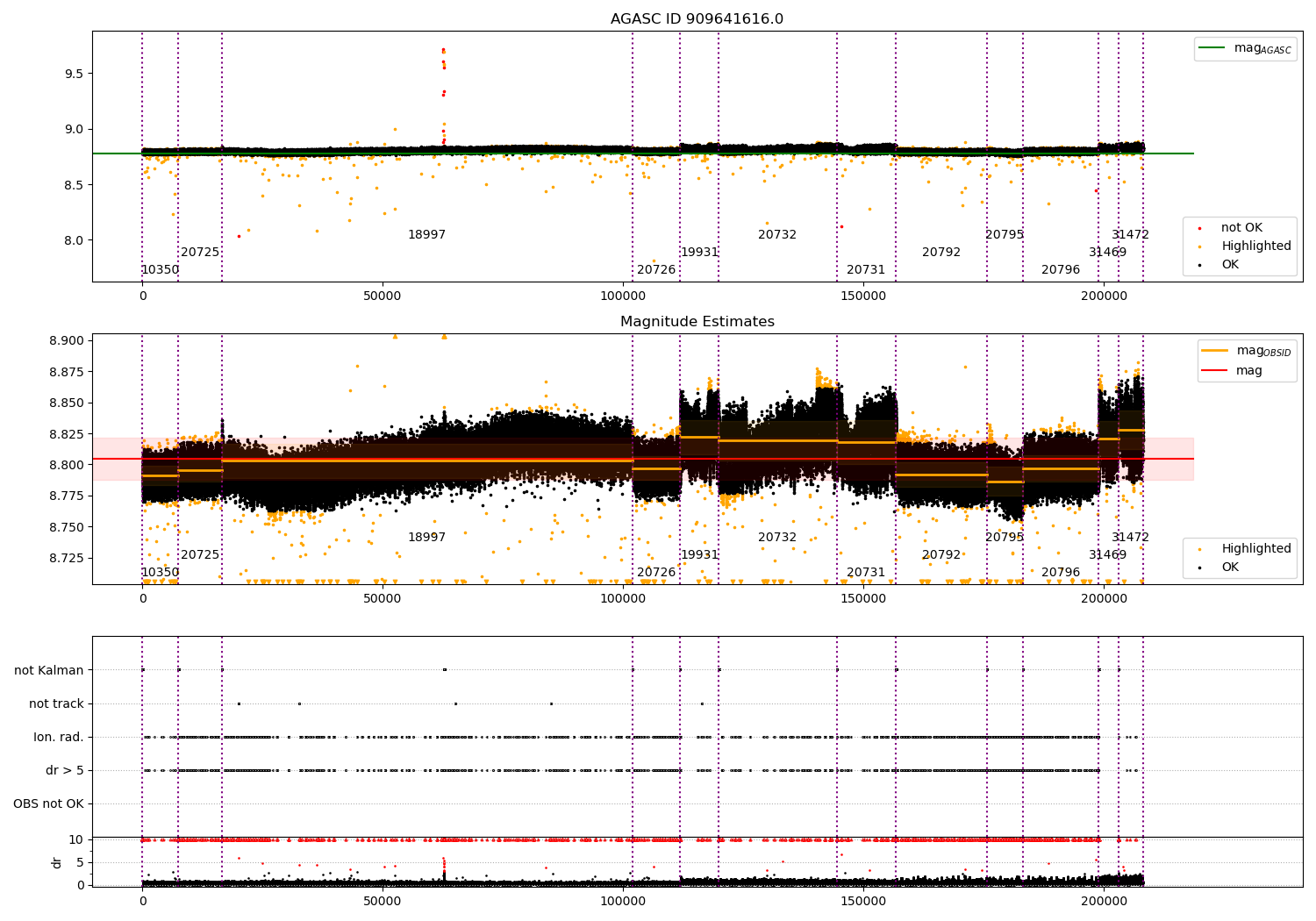Click label 20725 in Magnitude Estimates plot
The image size is (1316, 921).
tap(200, 555)
